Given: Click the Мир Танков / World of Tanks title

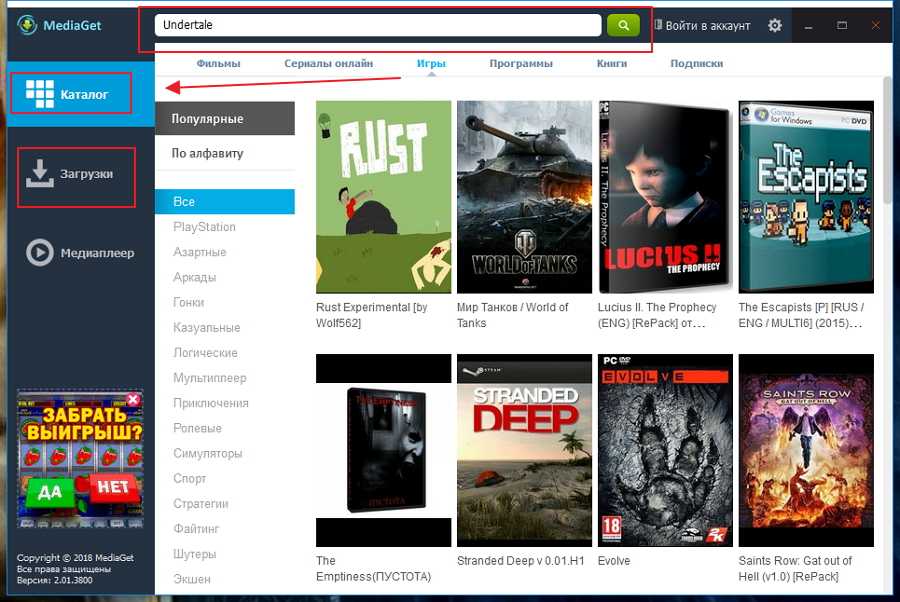Looking at the screenshot, I should 513,315.
